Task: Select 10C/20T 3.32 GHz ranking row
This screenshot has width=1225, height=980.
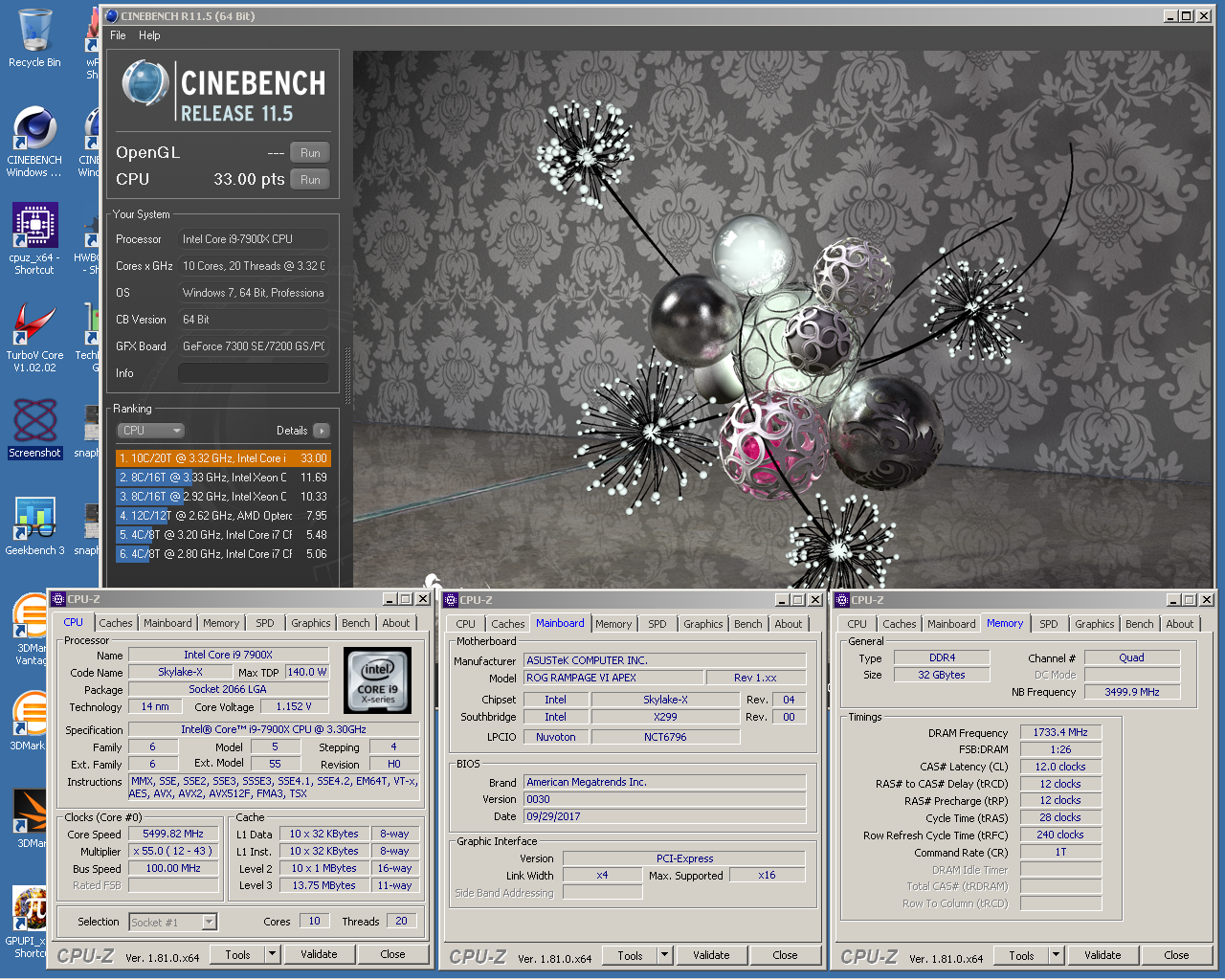Action: click(x=223, y=458)
